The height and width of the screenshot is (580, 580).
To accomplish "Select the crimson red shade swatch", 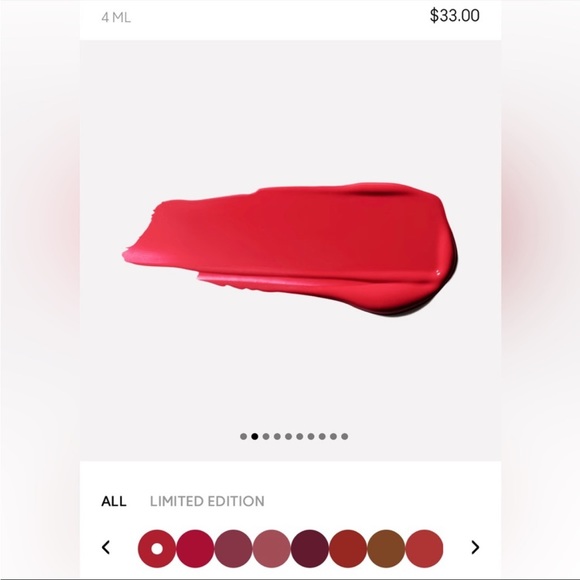I will pos(195,548).
